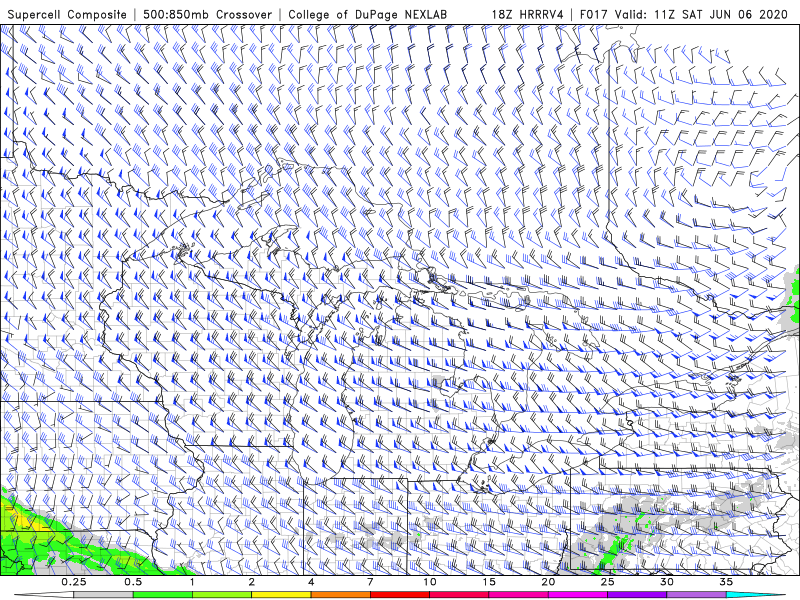Click the 'Valid: 11Z SAT JUN 06 2020' text
The width and height of the screenshot is (800, 600).
tap(702, 15)
